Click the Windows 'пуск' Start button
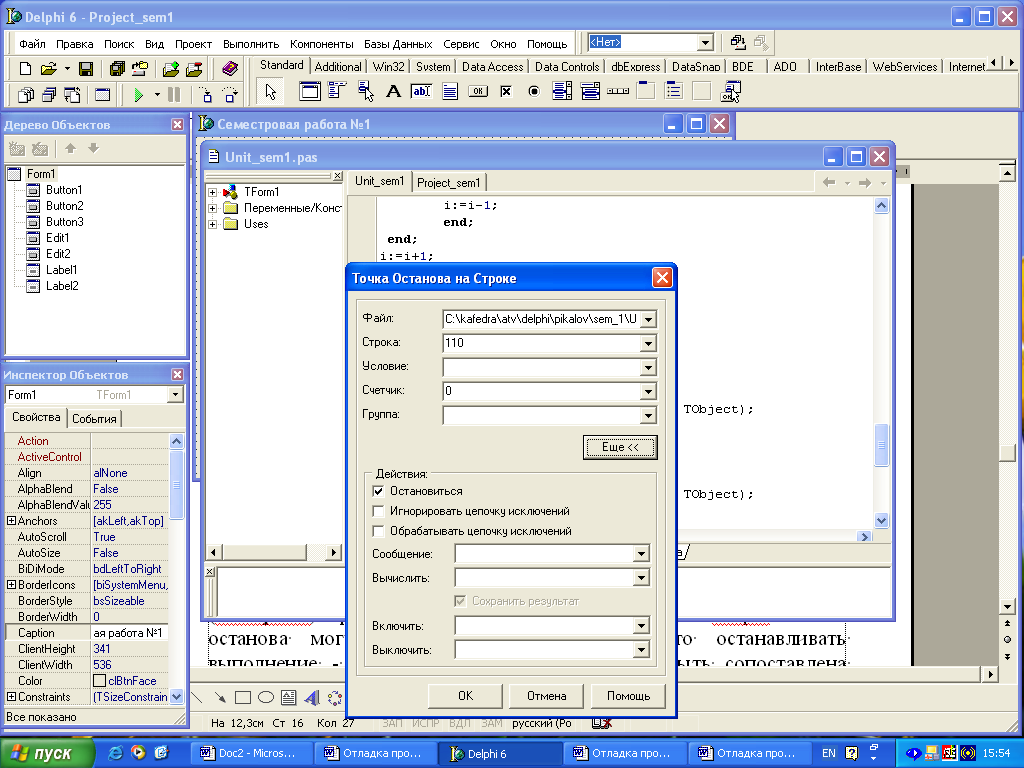This screenshot has width=1024, height=768. click(x=47, y=753)
